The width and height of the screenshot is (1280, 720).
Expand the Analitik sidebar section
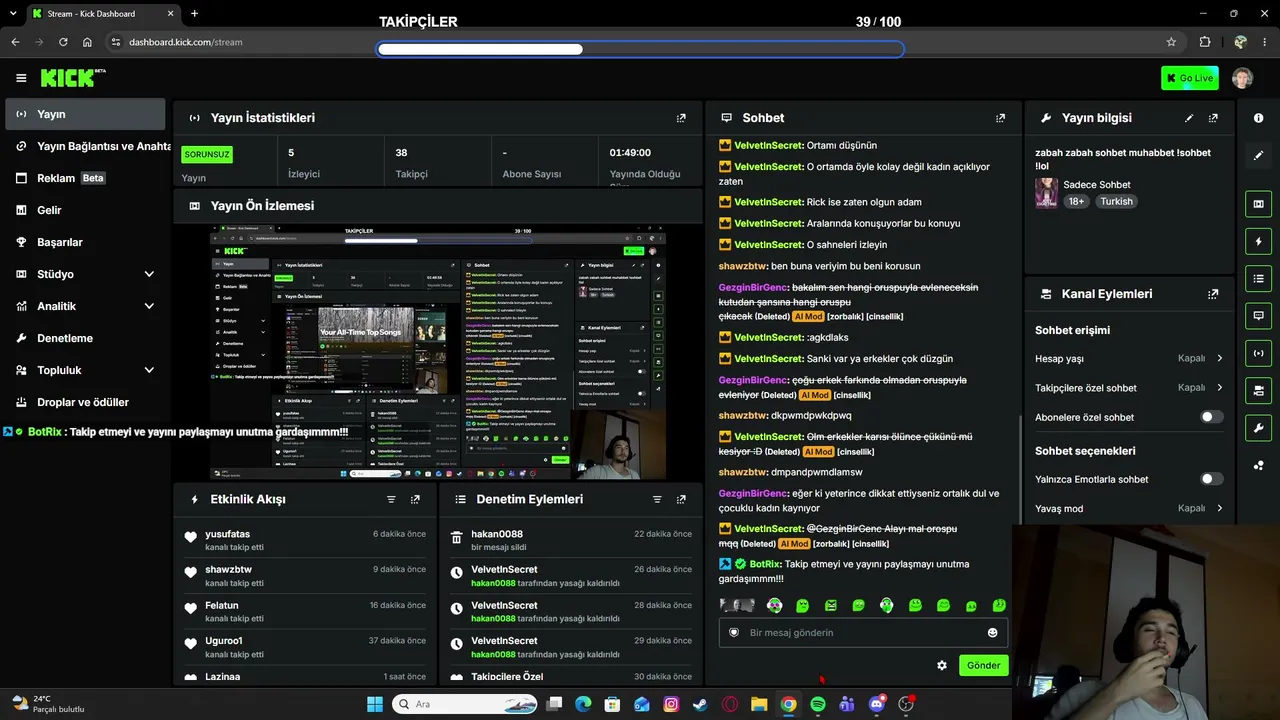85,306
